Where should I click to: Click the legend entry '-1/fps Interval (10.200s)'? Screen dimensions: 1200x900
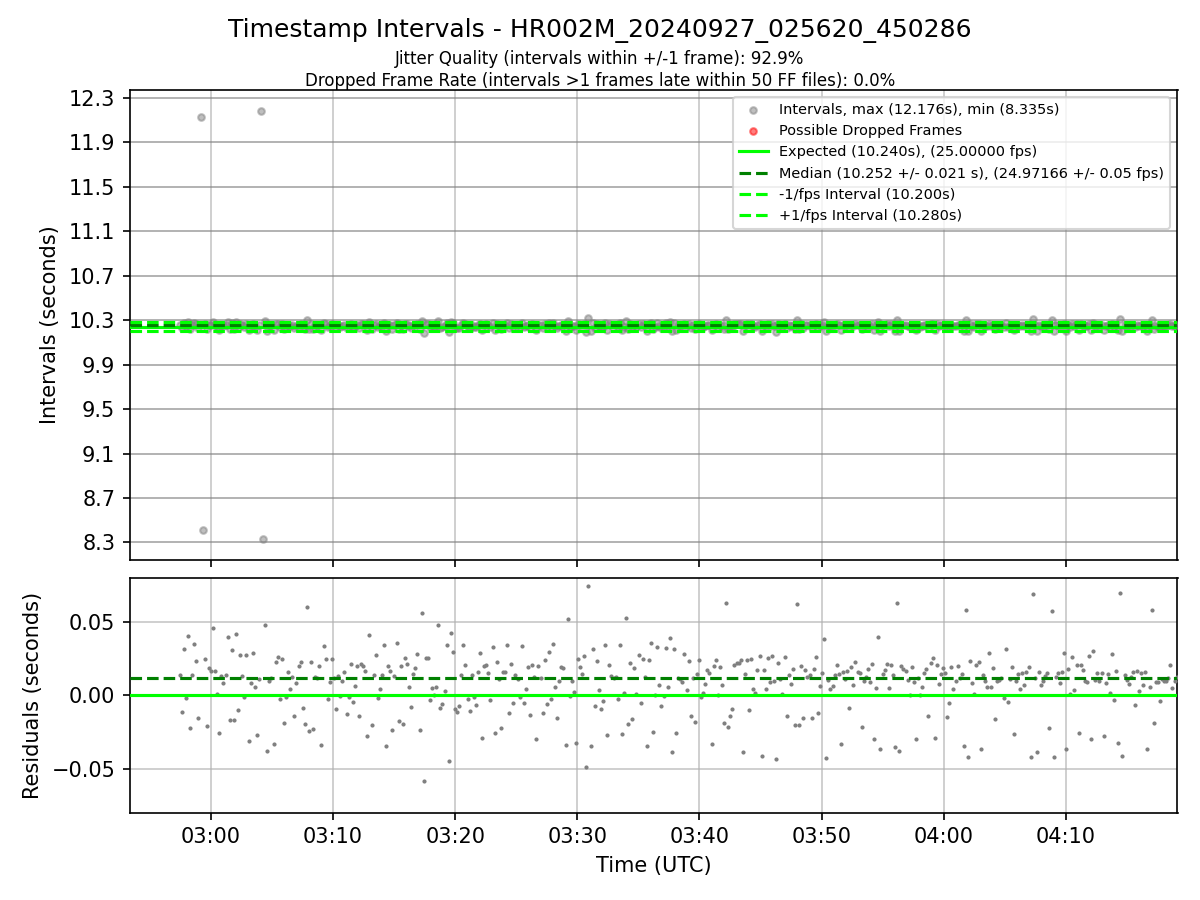[x=867, y=194]
